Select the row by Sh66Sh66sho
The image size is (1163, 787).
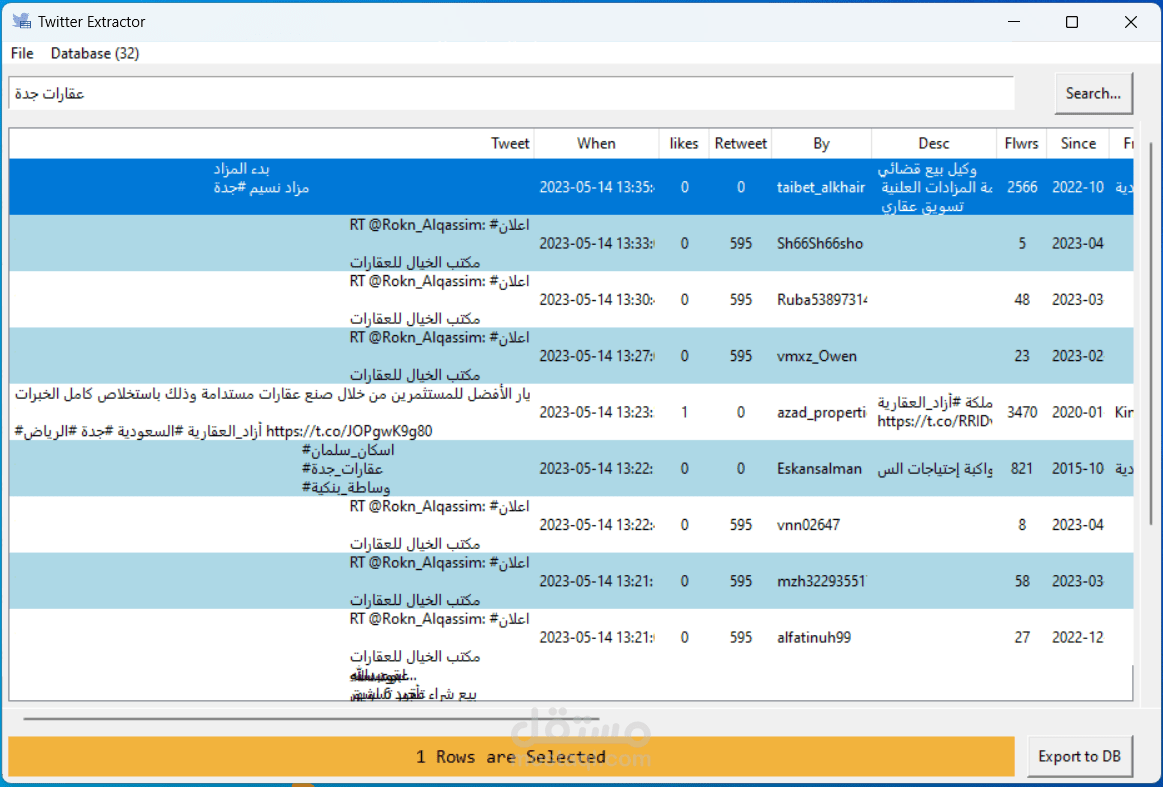point(571,243)
